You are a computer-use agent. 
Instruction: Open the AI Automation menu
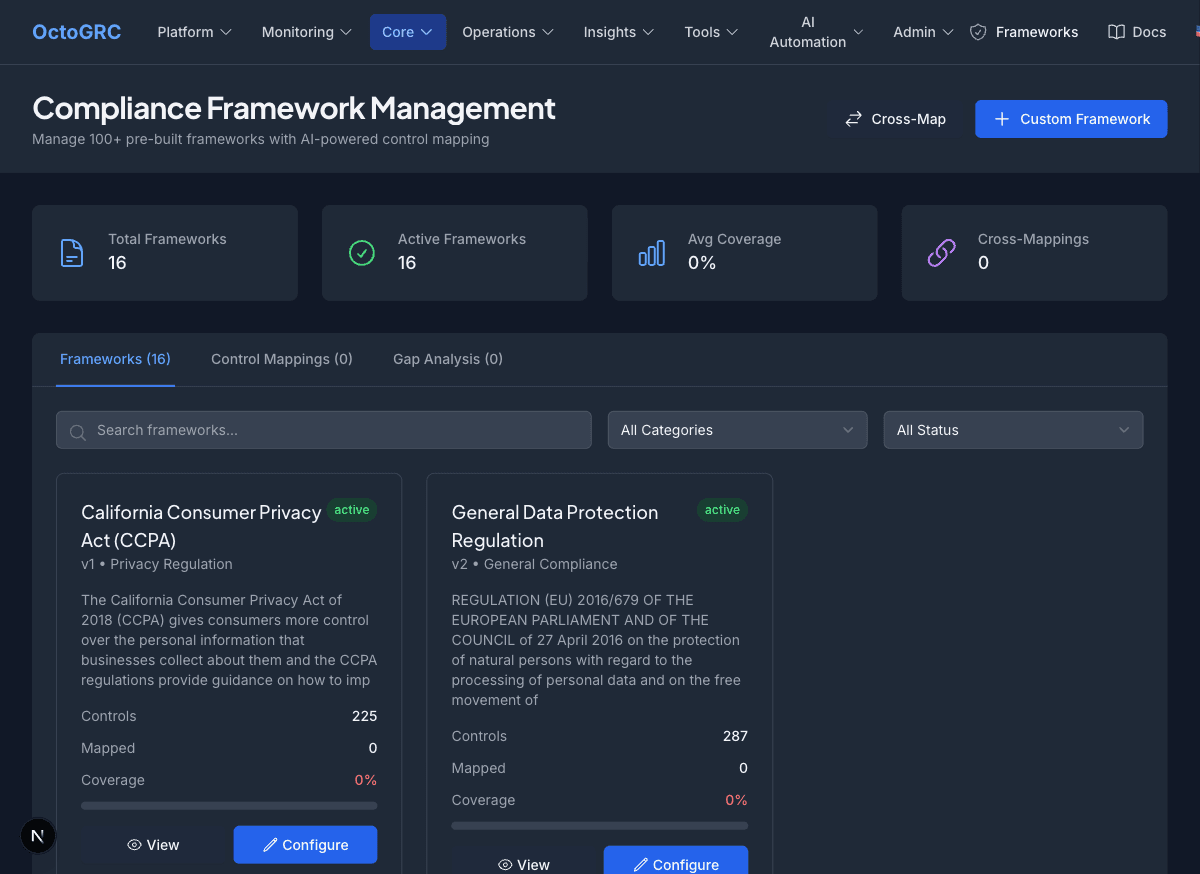click(816, 32)
